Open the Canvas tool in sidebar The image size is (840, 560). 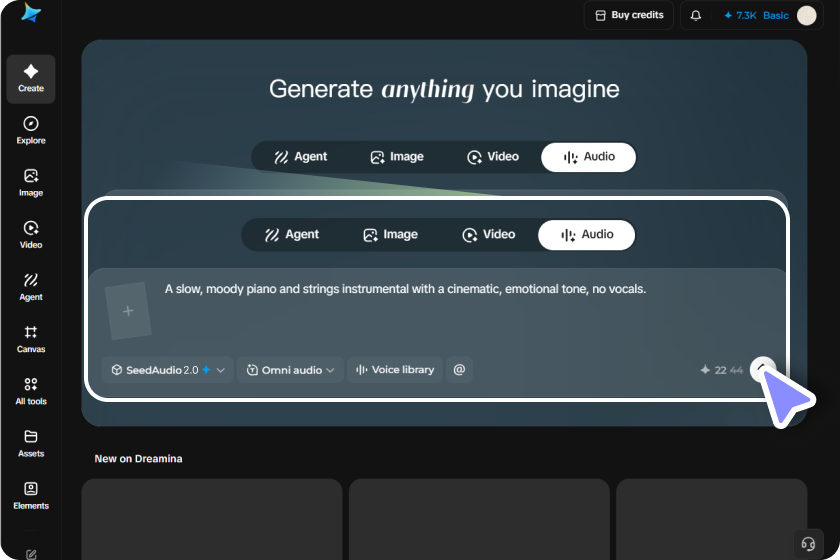tap(31, 339)
